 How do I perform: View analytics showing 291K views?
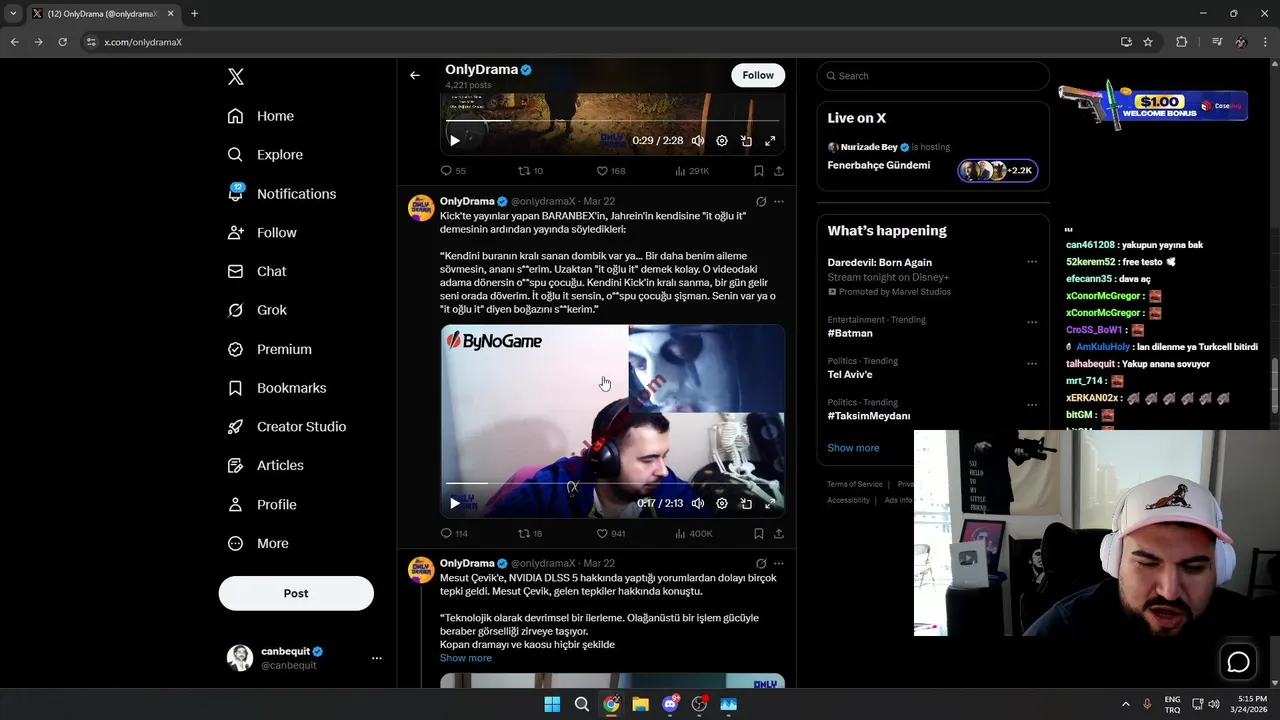pyautogui.click(x=692, y=171)
